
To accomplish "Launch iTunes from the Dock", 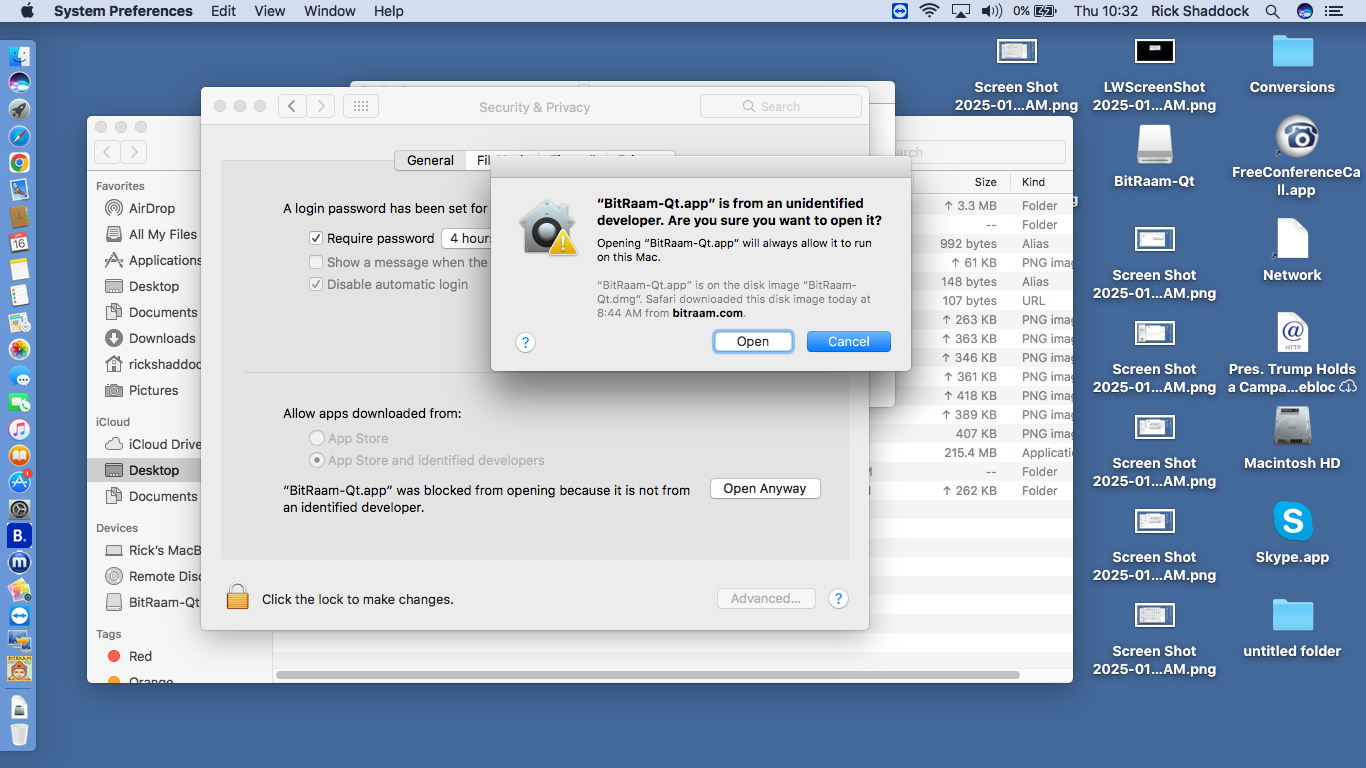I will pyautogui.click(x=19, y=429).
